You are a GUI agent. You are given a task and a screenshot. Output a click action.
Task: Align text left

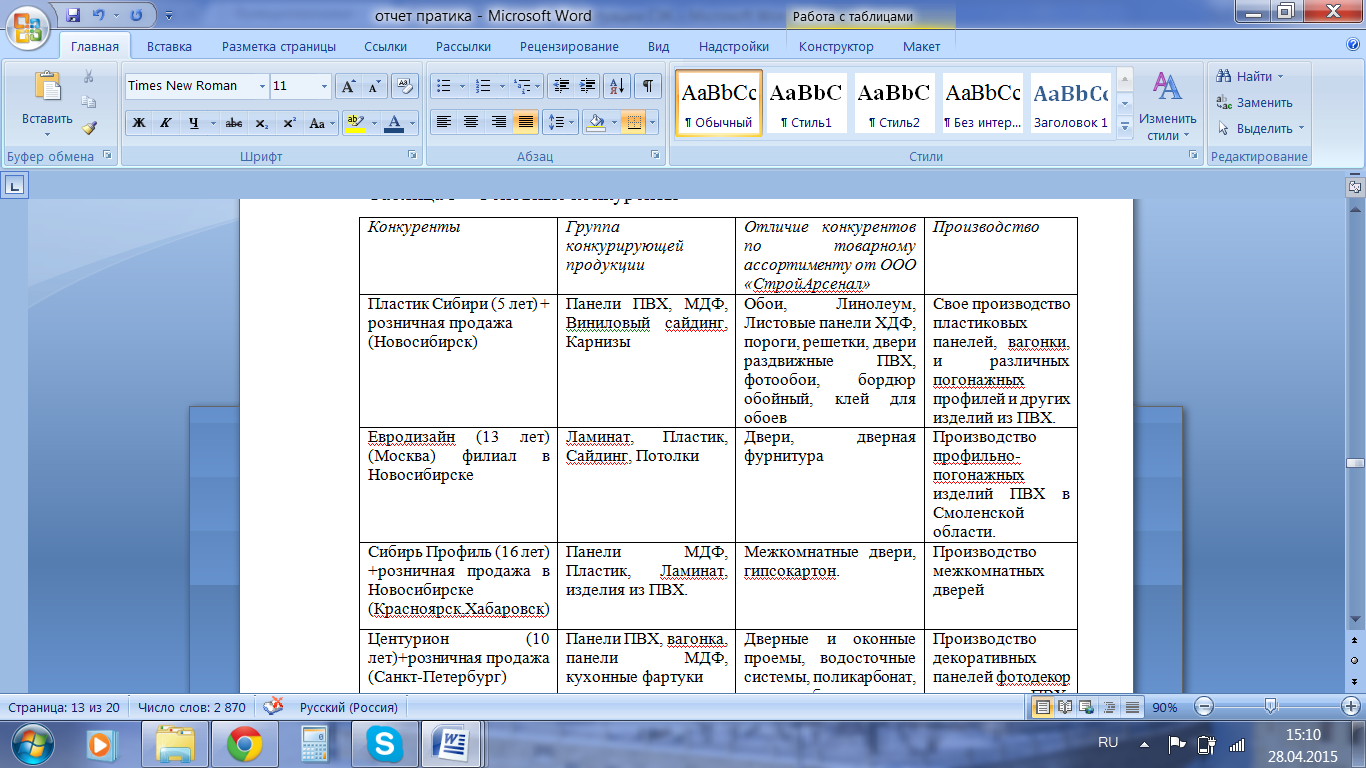click(x=444, y=123)
